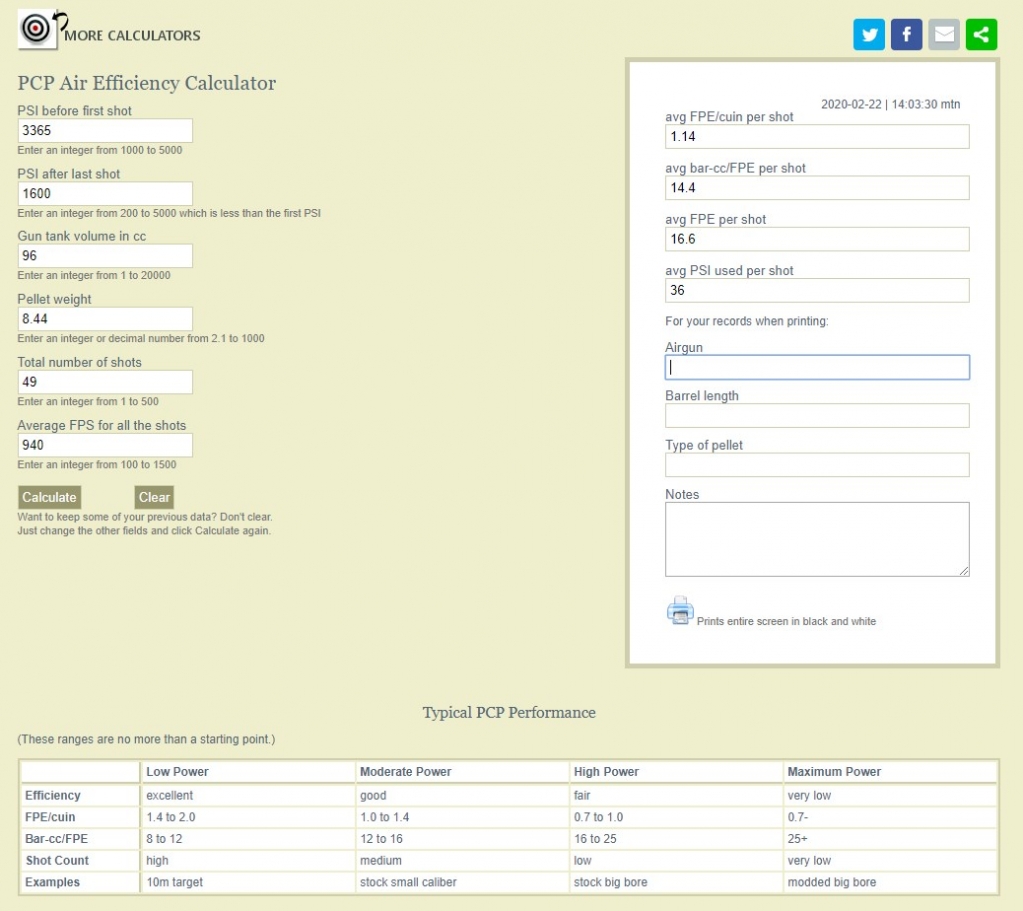1023x911 pixels.
Task: Share on Facebook icon
Action: point(906,34)
